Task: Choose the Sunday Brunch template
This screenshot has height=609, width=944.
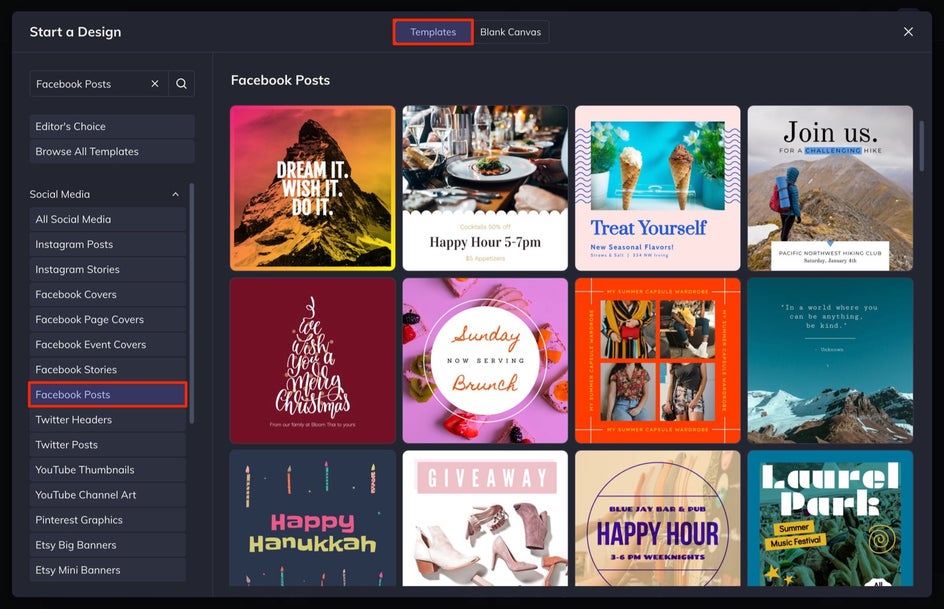Action: pos(485,360)
